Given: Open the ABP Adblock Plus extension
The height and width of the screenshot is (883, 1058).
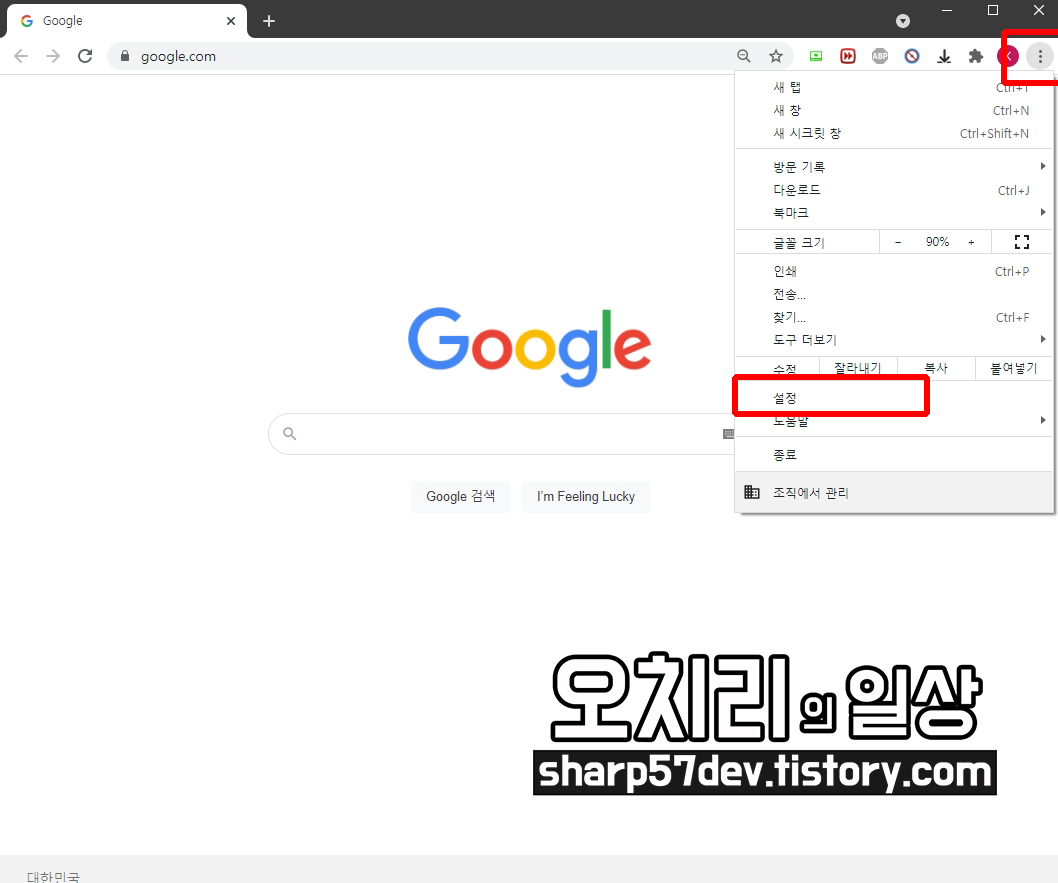Looking at the screenshot, I should pos(880,56).
